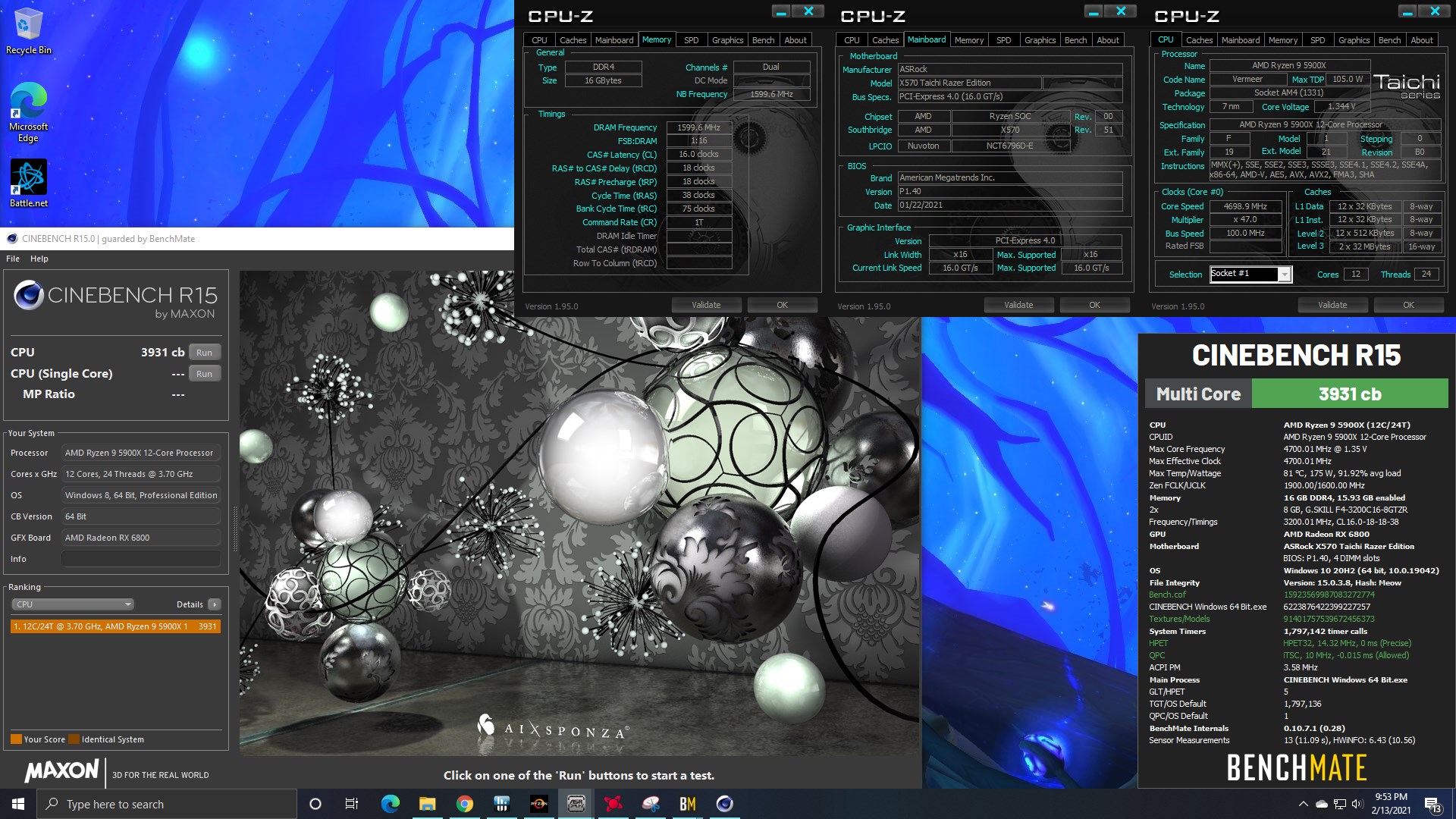Open About tab in CPU tab CPU-Z window
This screenshot has height=819, width=1456.
(x=1422, y=40)
